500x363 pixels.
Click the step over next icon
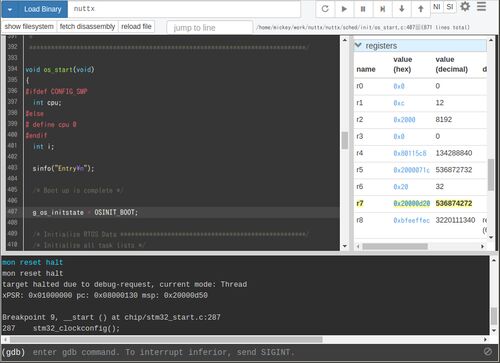382,9
